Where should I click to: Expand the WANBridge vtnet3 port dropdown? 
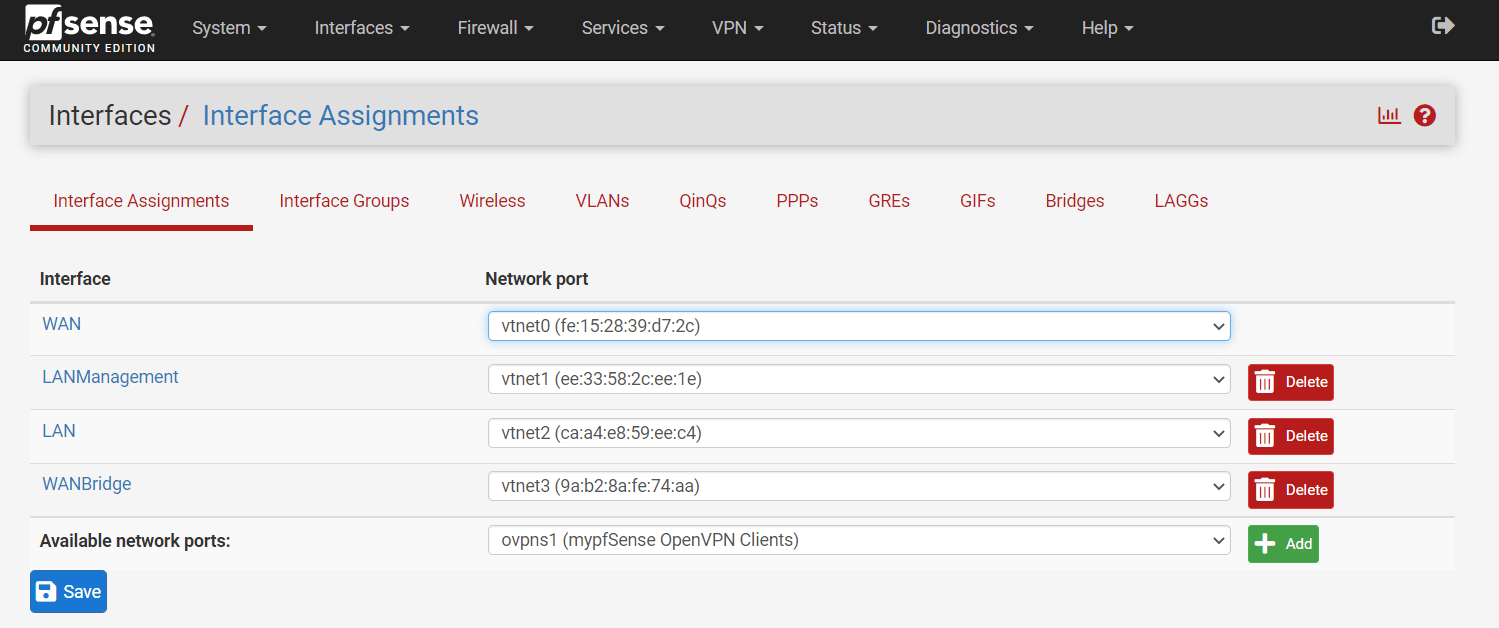(x=859, y=487)
